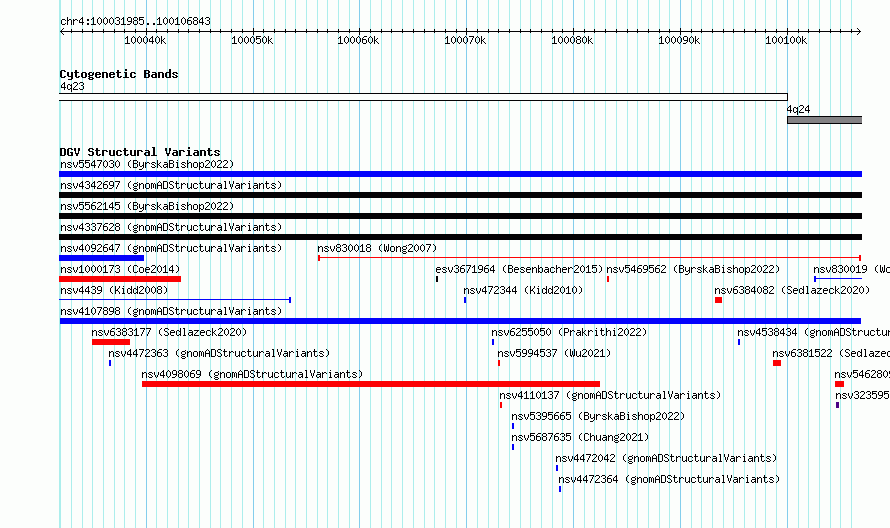The width and height of the screenshot is (890, 528).
Task: Click nsv4092647 variant label
Action: [x=171, y=248]
